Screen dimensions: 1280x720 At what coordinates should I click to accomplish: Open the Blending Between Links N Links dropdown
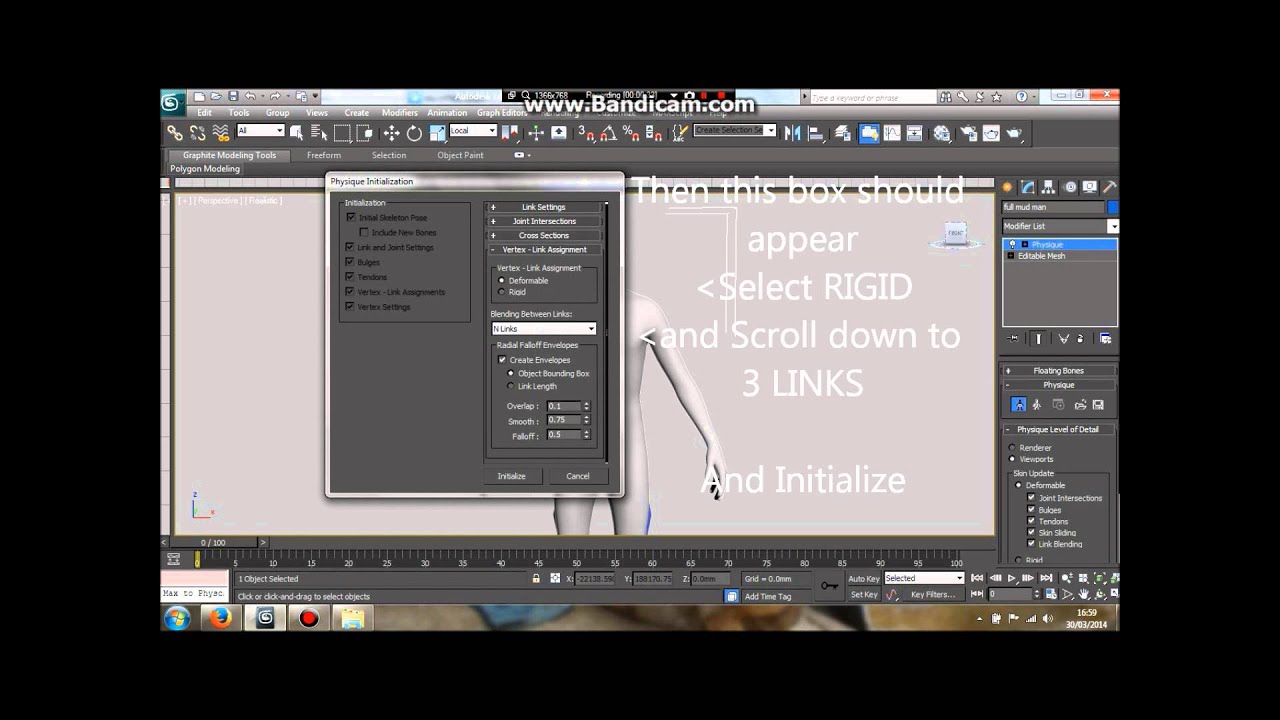(543, 329)
